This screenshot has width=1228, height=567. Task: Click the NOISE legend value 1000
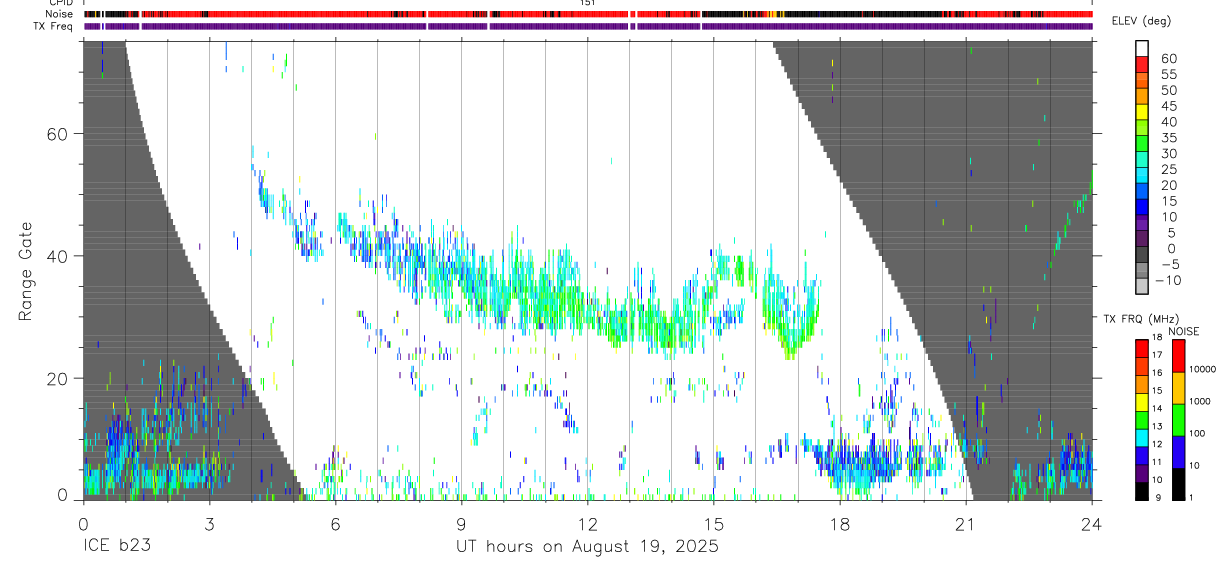click(1200, 402)
